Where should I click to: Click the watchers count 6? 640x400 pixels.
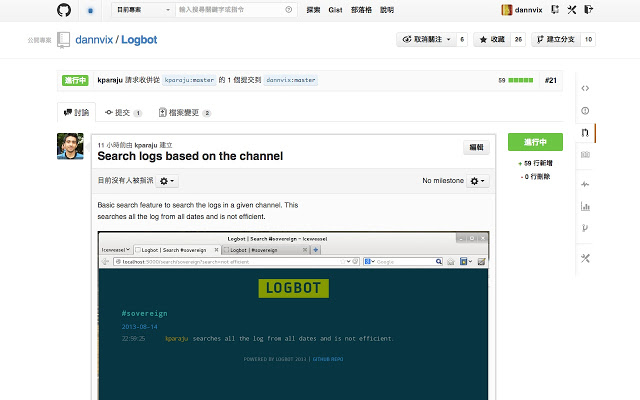tap(462, 40)
